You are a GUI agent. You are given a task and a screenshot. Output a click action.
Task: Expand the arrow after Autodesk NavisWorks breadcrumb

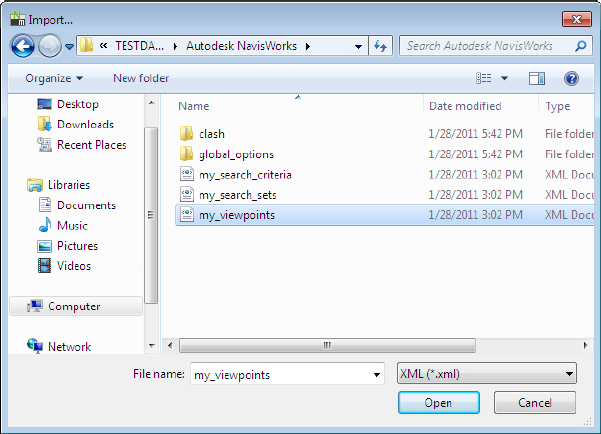(308, 46)
